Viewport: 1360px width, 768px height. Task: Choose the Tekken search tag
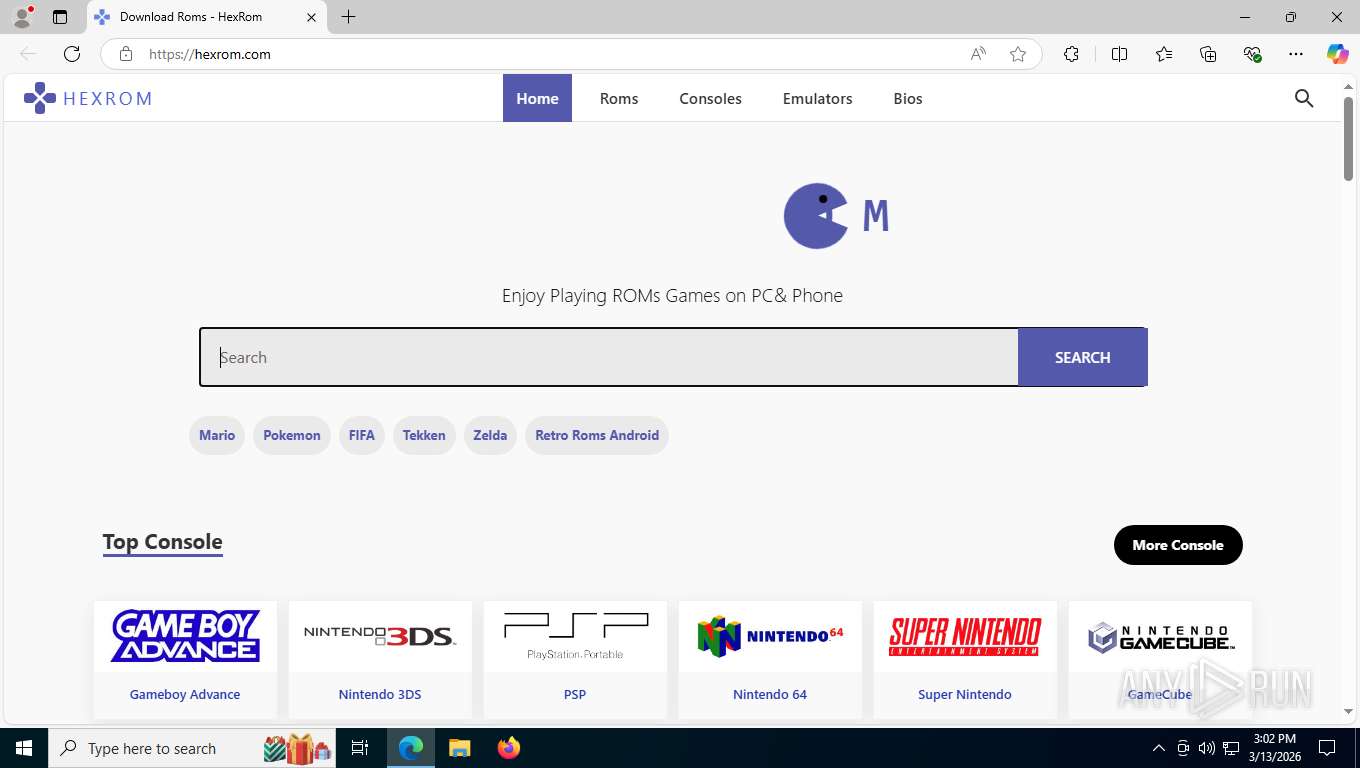pyautogui.click(x=424, y=435)
